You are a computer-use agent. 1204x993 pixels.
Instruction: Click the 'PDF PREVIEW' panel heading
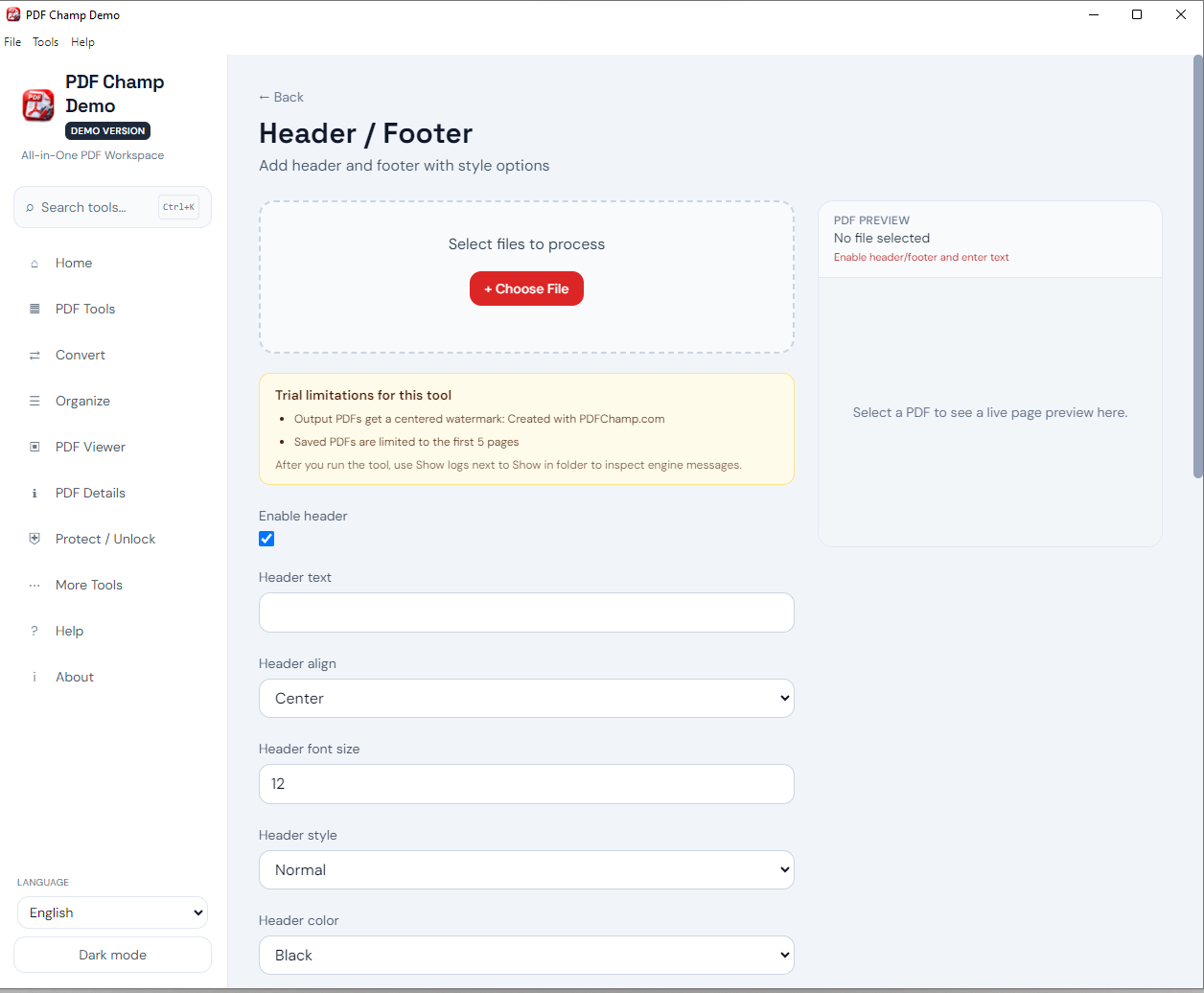pos(871,220)
